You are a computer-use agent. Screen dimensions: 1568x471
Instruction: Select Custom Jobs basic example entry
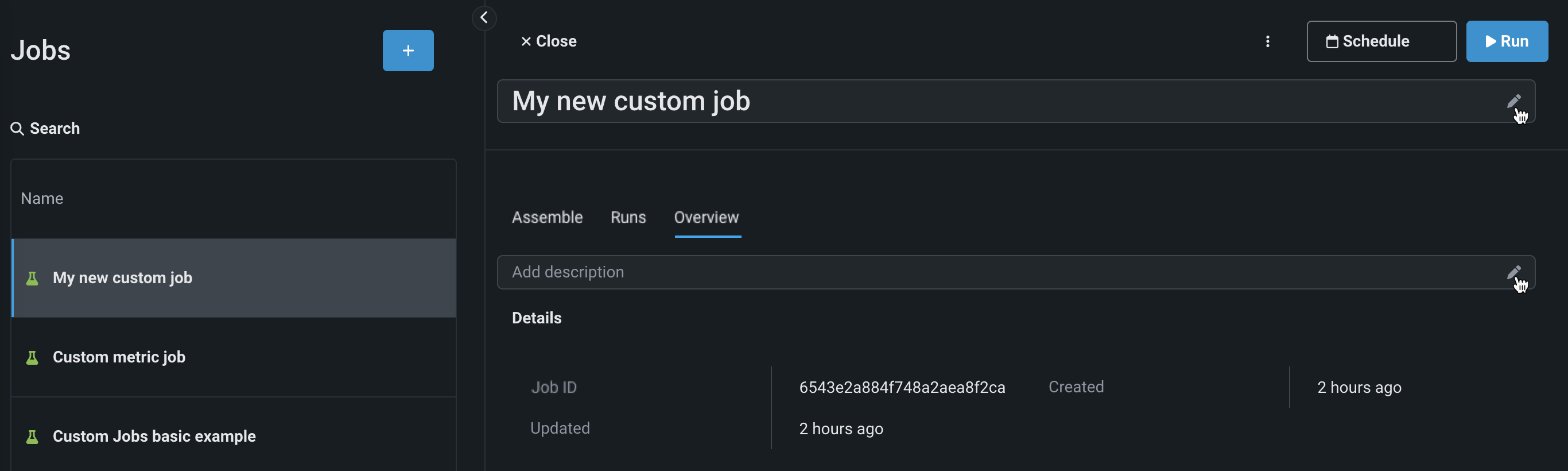point(154,437)
